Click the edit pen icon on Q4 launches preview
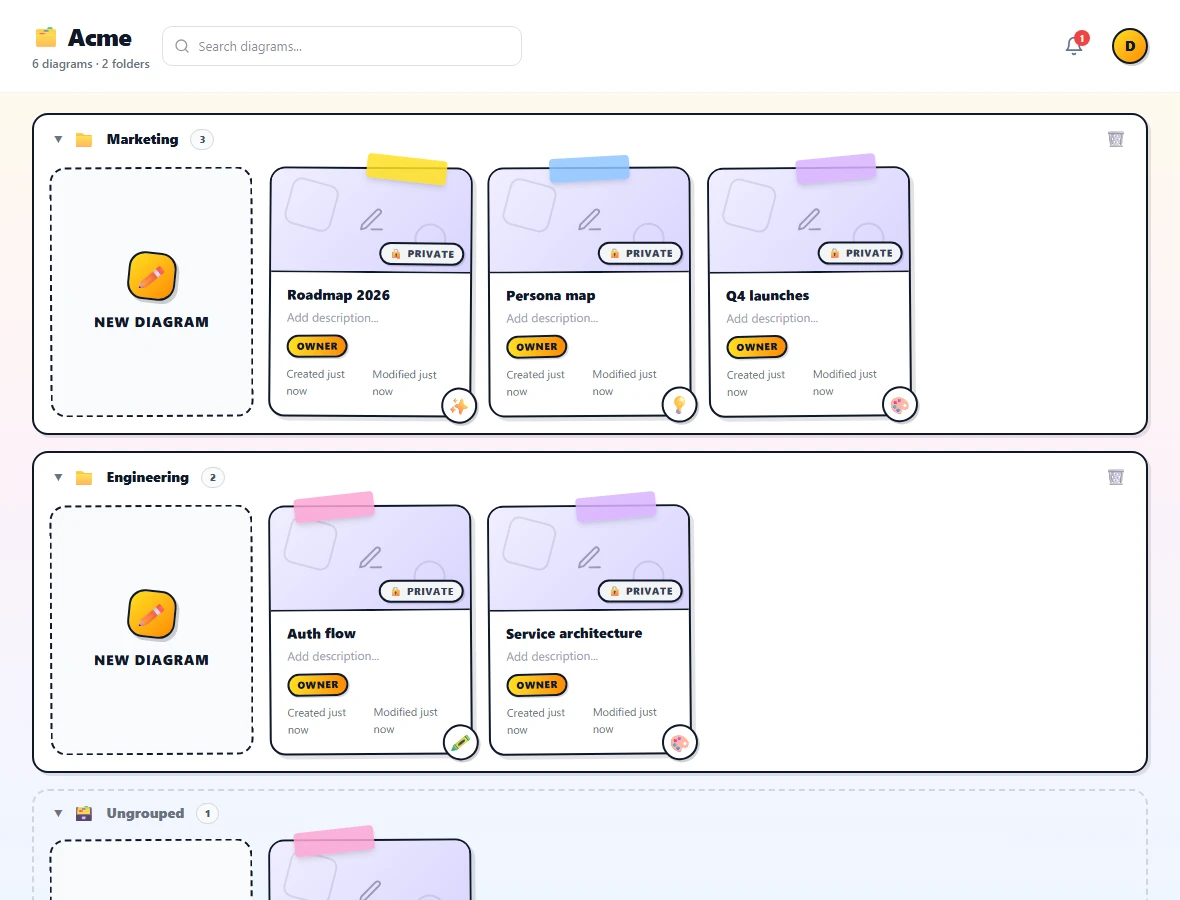Viewport: 1180px width, 900px height. click(x=809, y=219)
